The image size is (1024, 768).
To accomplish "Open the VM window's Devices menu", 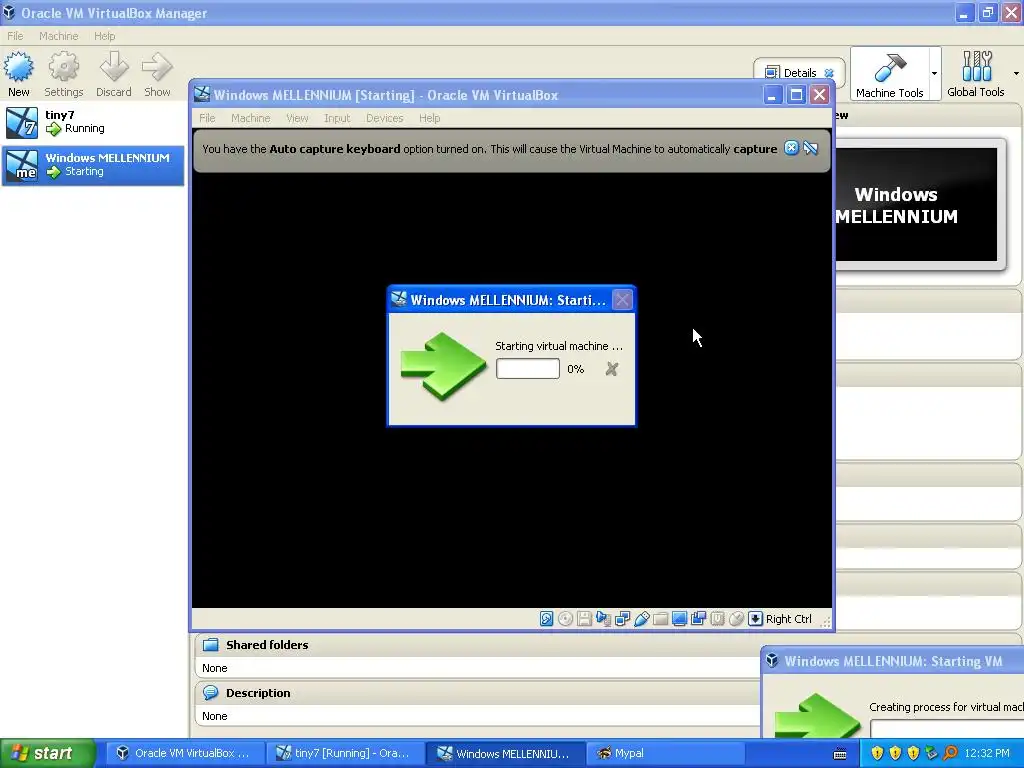I will coord(385,118).
